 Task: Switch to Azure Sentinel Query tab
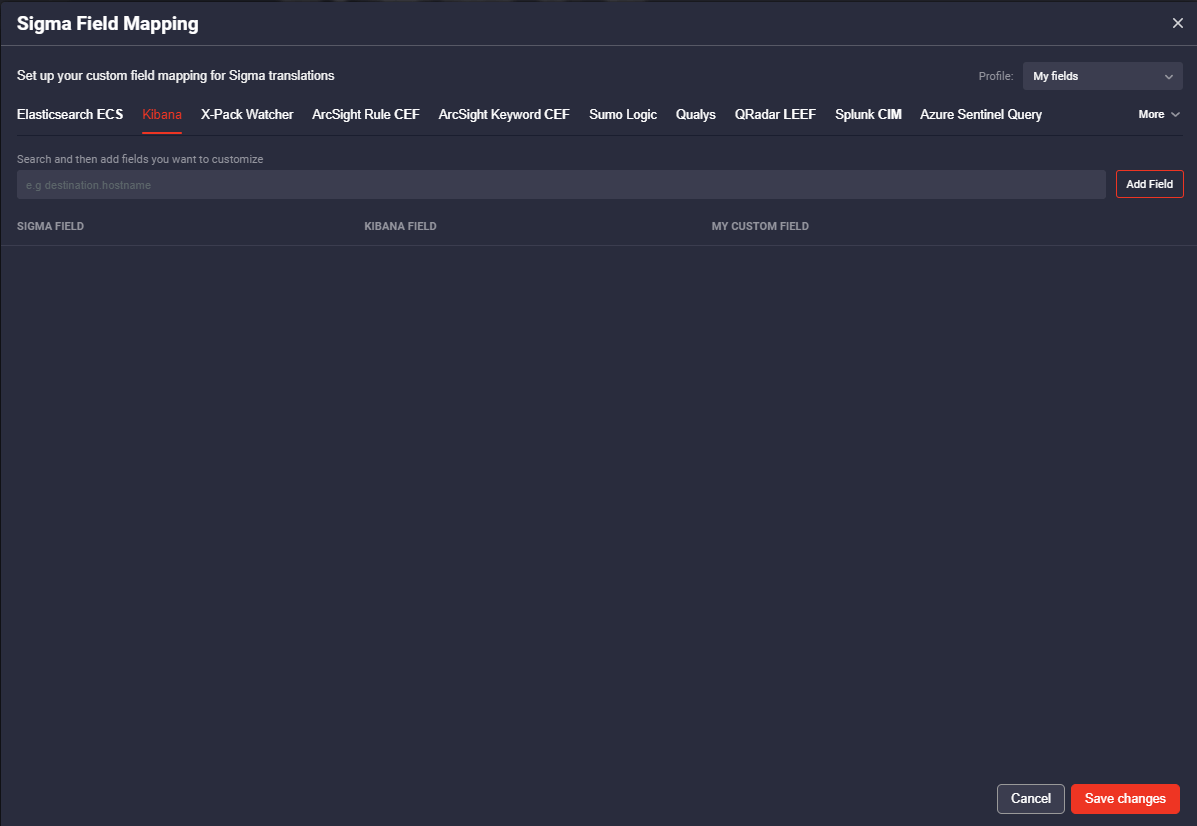click(980, 115)
